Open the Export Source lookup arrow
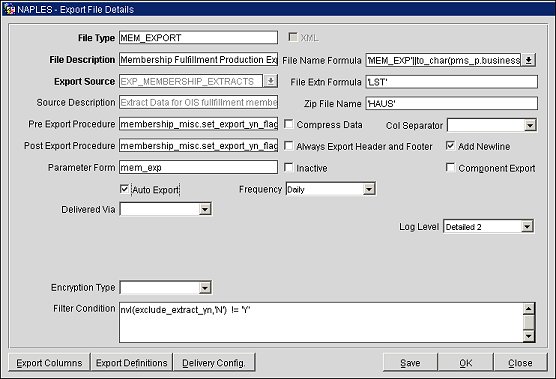Image resolution: width=556 pixels, height=379 pixels. pos(270,81)
